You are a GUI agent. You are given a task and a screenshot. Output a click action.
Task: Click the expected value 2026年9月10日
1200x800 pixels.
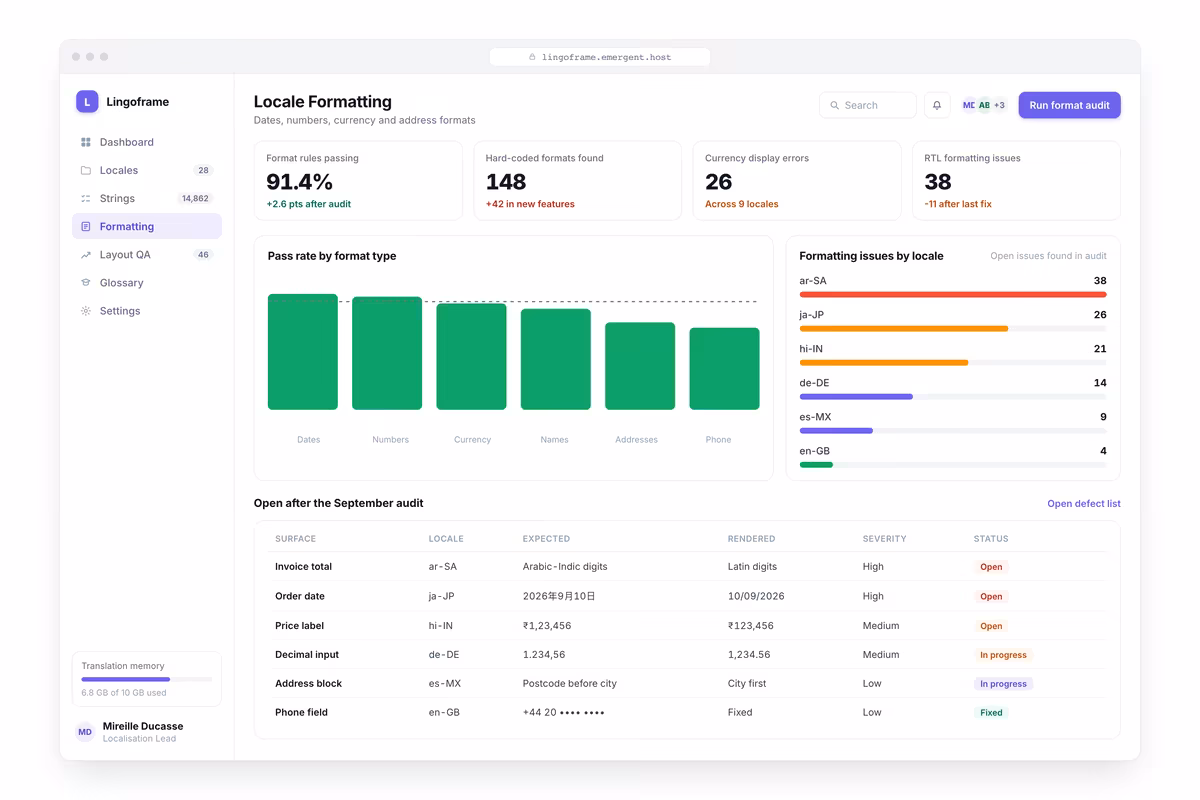(x=559, y=596)
